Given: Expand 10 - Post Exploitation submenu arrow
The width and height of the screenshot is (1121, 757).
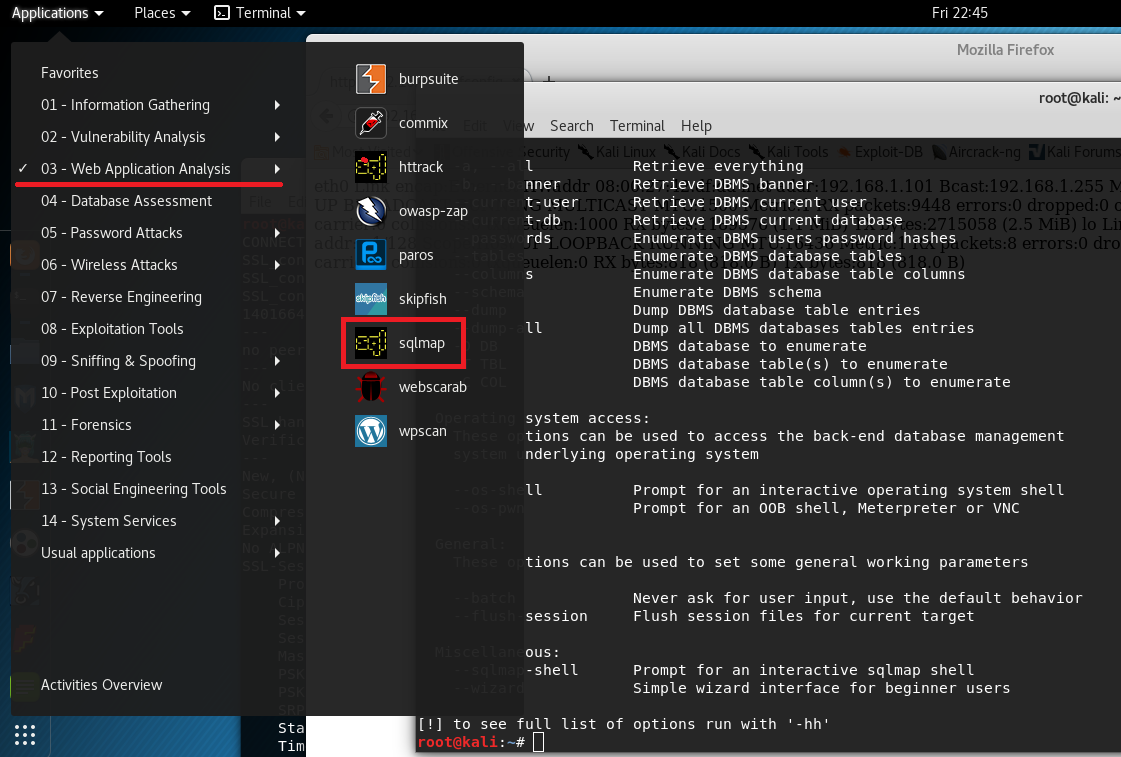Looking at the screenshot, I should click(x=277, y=393).
